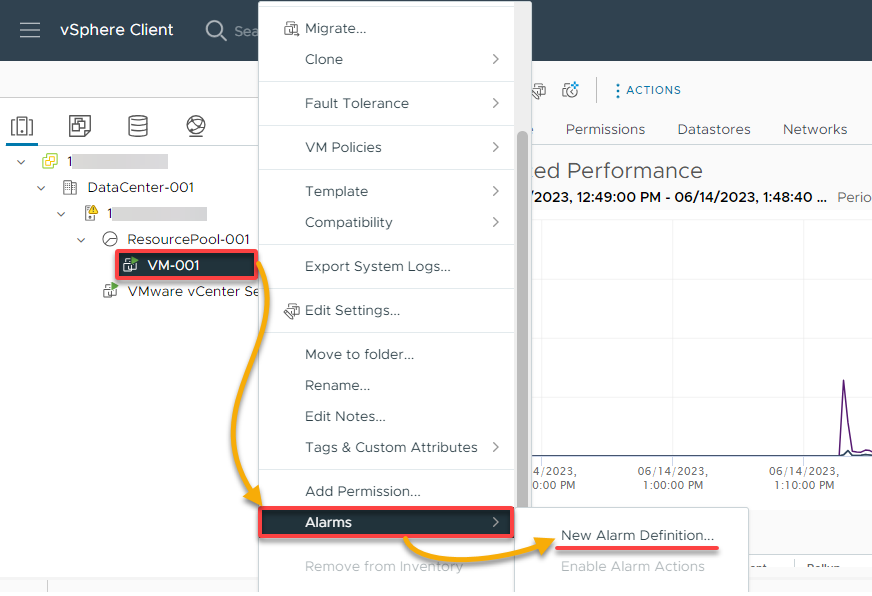This screenshot has height=596, width=872.
Task: Expand the Clone submenu
Action: [495, 59]
